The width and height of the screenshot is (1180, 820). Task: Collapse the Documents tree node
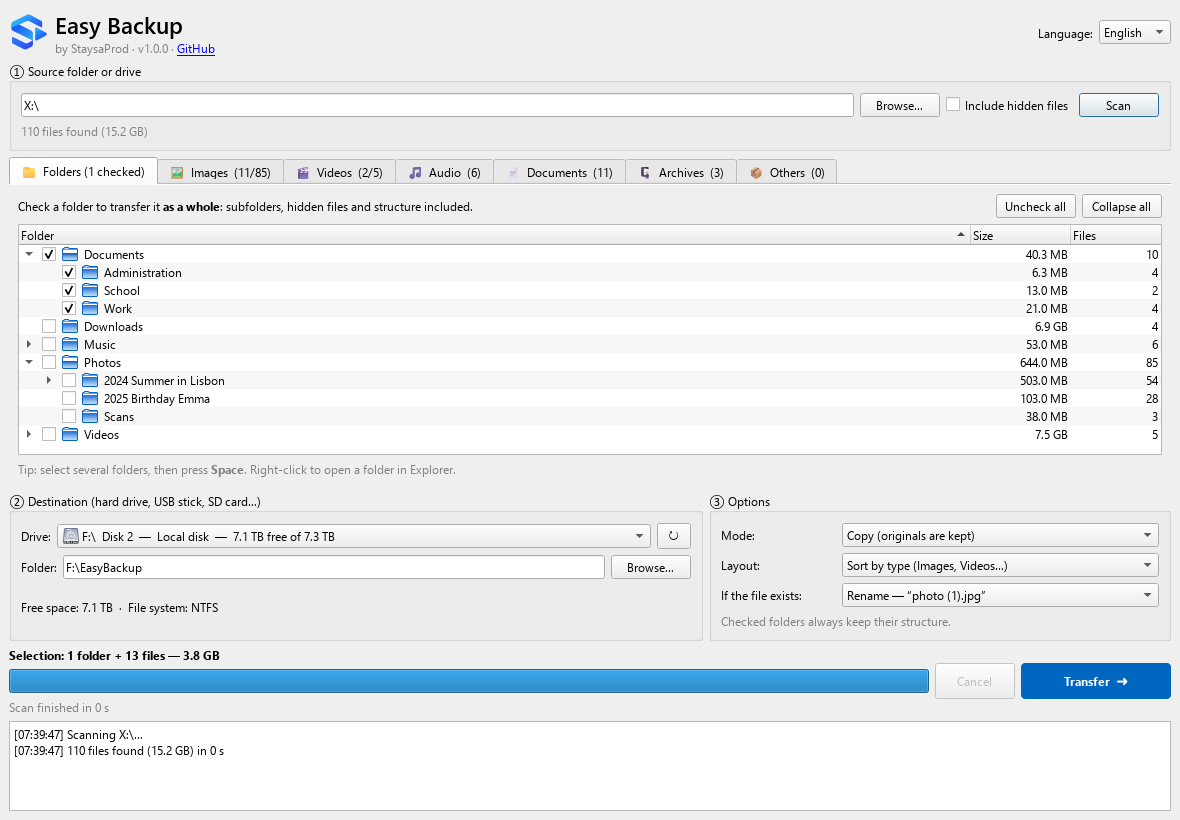tap(29, 254)
